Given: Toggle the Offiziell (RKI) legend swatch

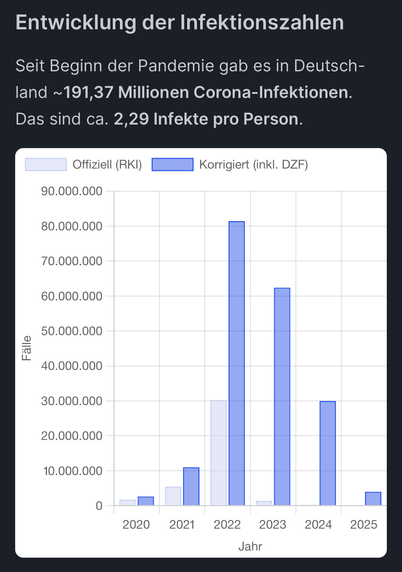Looking at the screenshot, I should point(46,165).
